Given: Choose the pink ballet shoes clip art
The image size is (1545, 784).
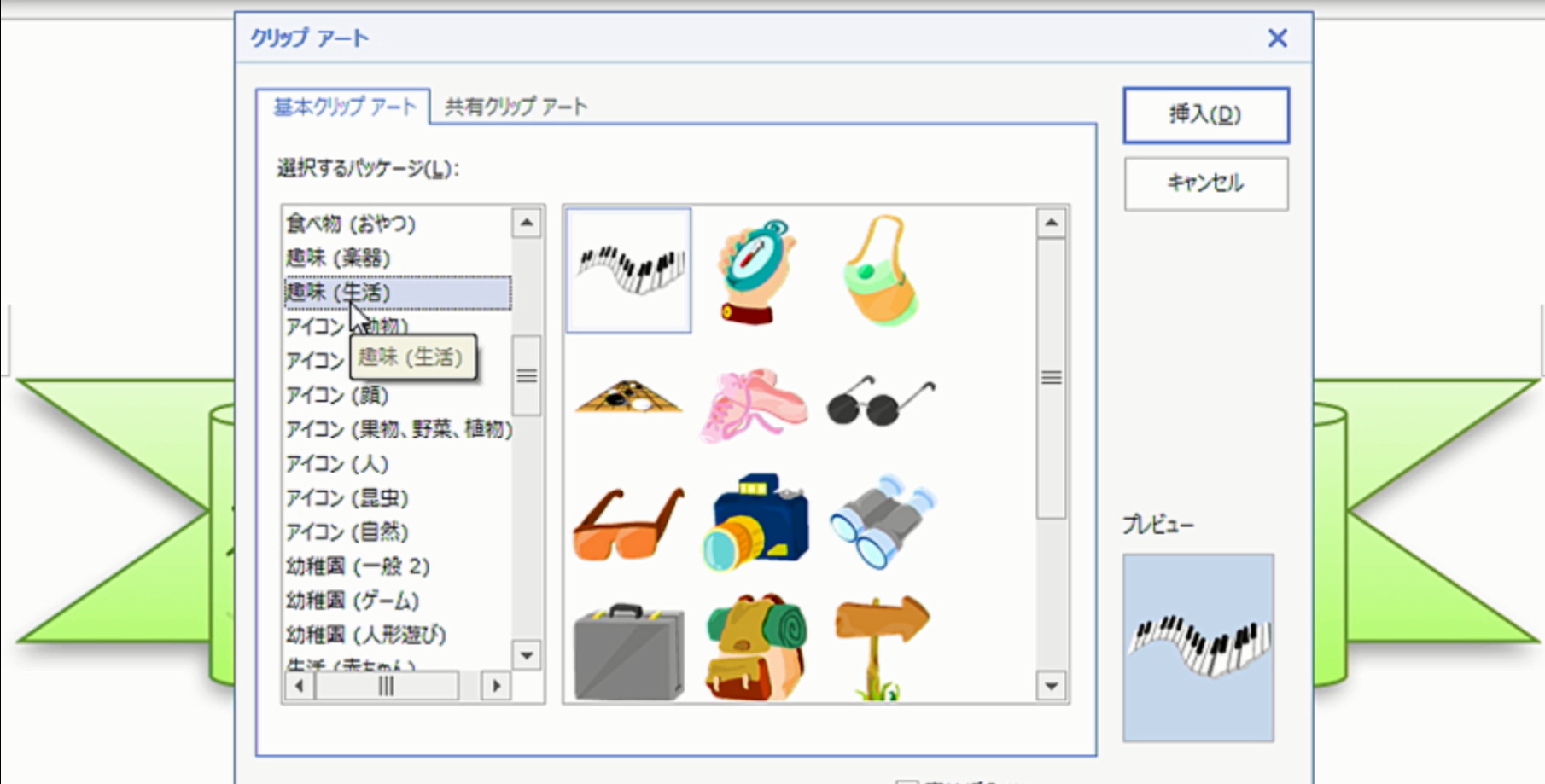Looking at the screenshot, I should pos(755,401).
